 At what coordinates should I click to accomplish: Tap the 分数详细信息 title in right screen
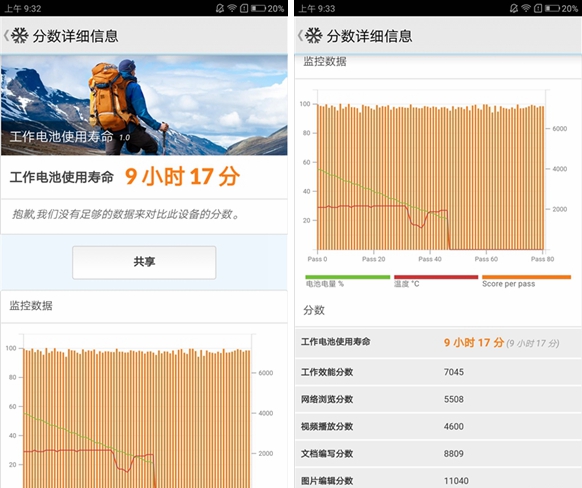(370, 36)
